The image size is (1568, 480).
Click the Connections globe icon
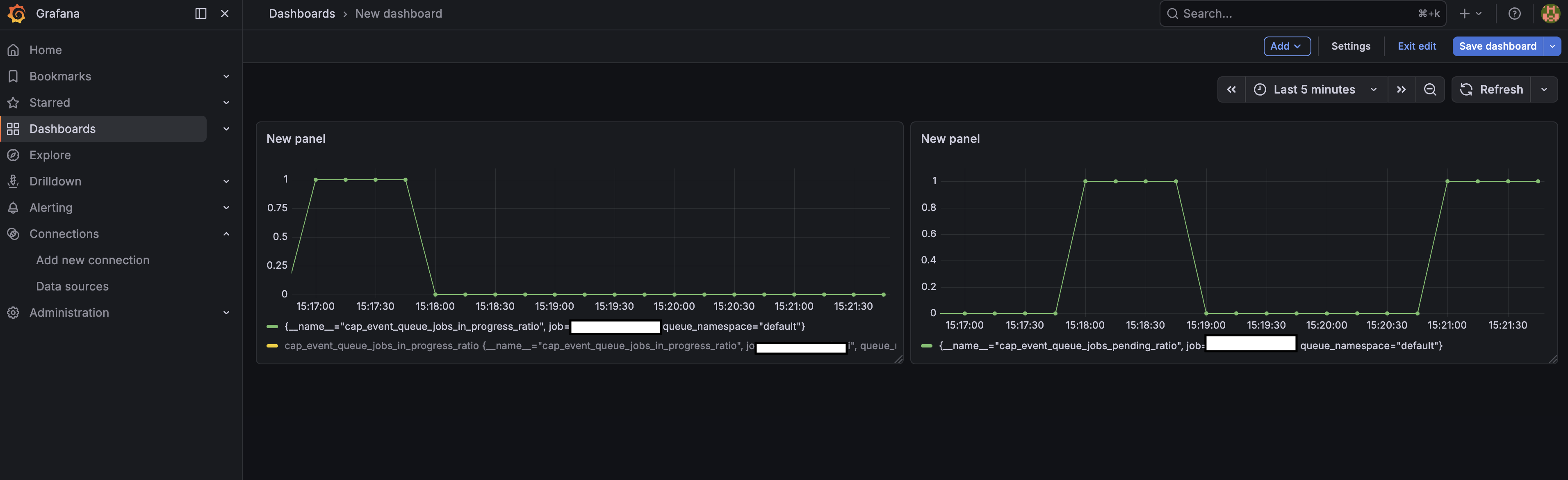tap(14, 233)
